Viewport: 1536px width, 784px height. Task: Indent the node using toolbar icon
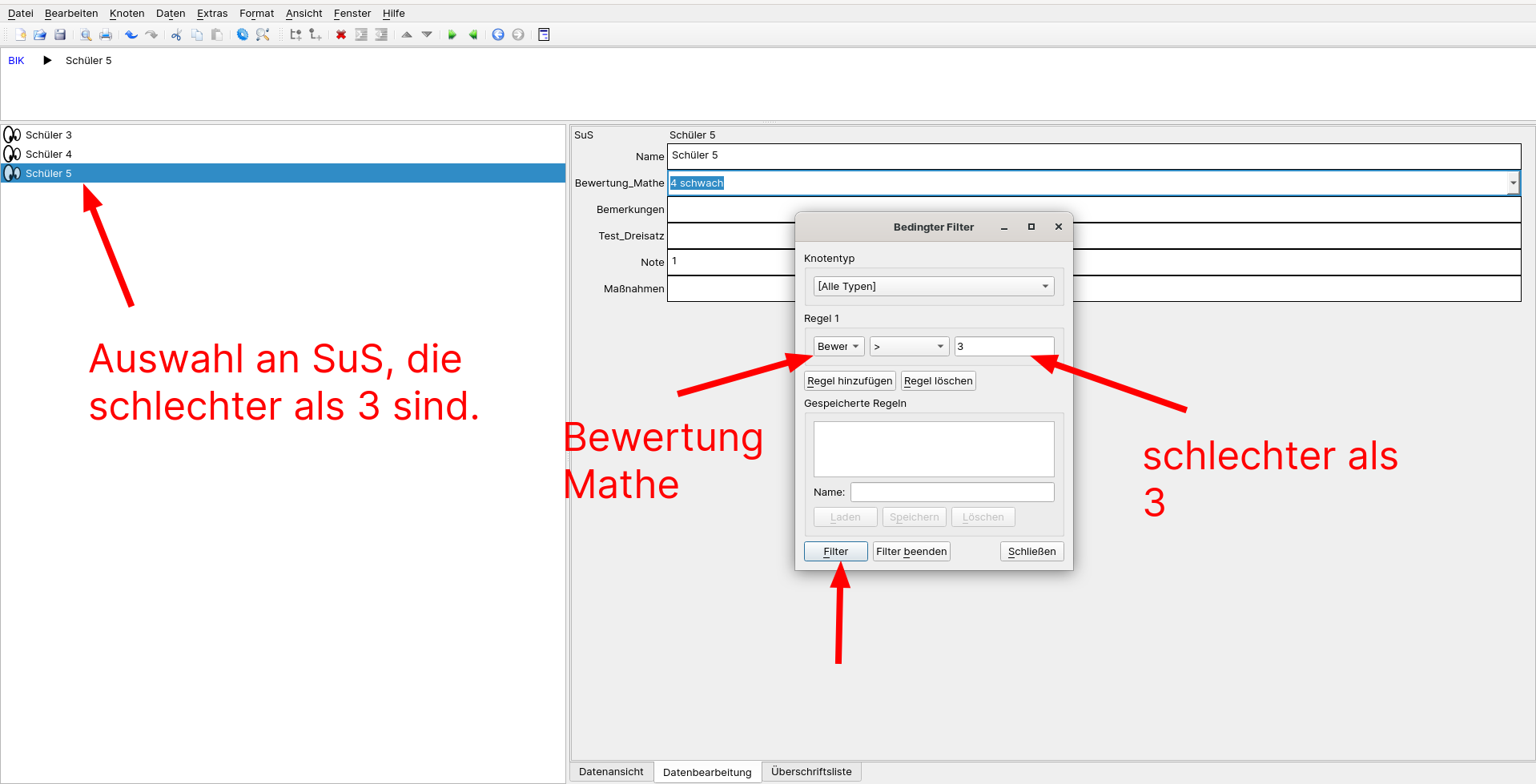coord(361,34)
